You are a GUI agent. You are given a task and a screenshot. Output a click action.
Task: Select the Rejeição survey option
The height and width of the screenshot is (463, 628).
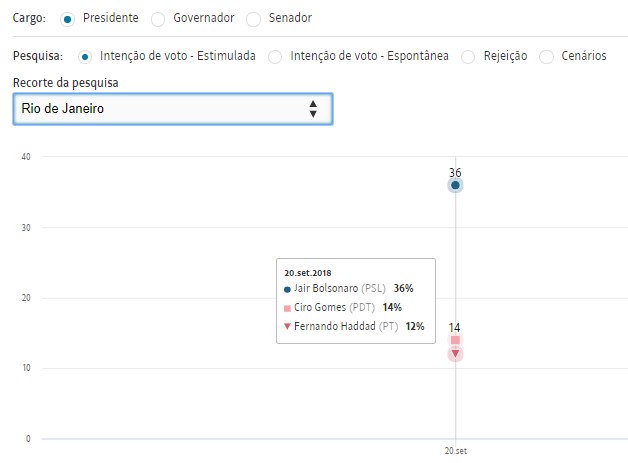[x=467, y=56]
